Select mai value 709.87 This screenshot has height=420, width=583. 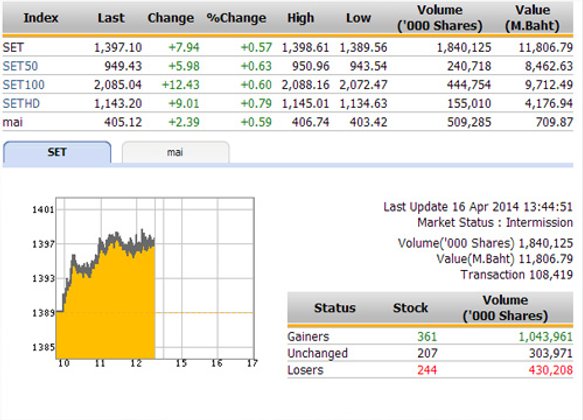coord(554,122)
